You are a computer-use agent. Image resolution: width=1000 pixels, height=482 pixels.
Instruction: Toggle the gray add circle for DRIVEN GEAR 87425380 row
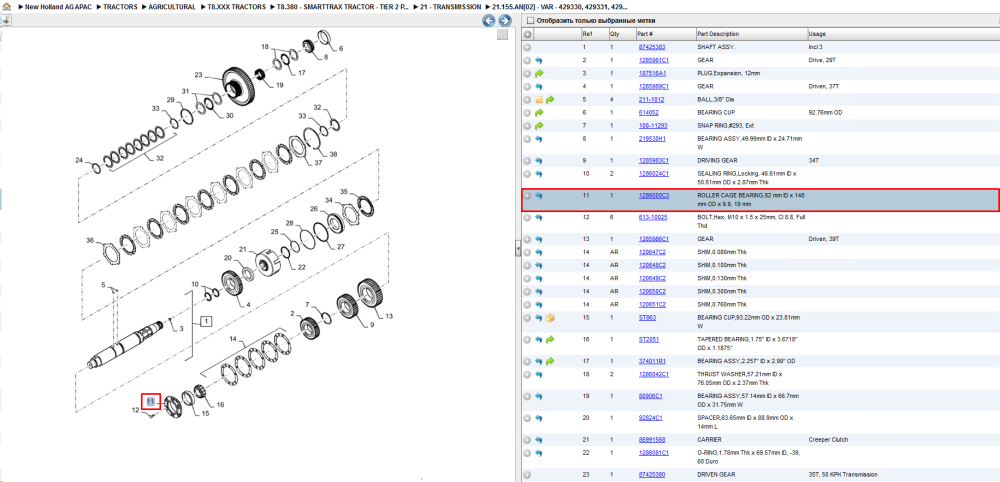(x=527, y=474)
